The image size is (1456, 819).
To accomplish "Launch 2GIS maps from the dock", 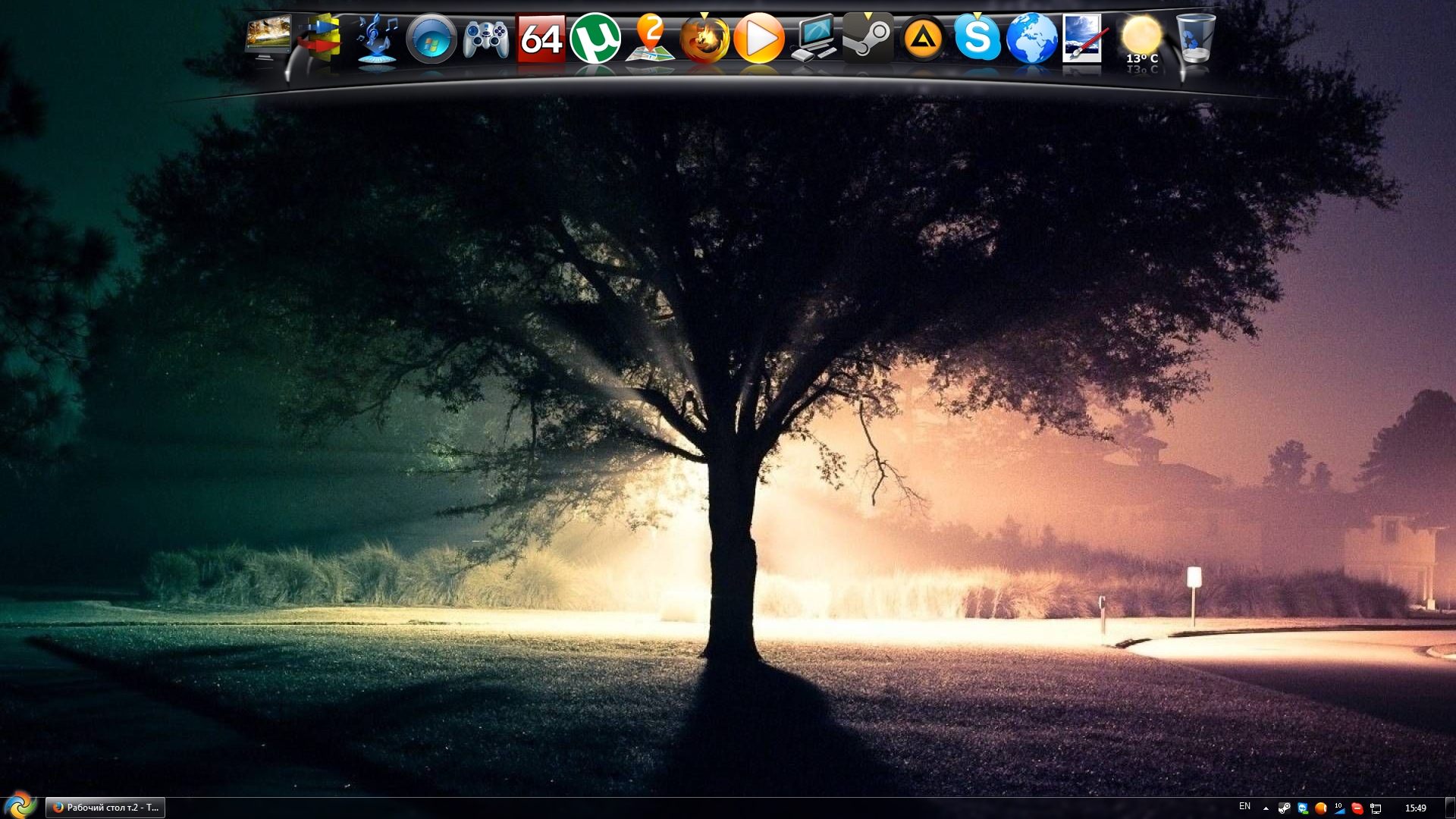I will pos(650,38).
